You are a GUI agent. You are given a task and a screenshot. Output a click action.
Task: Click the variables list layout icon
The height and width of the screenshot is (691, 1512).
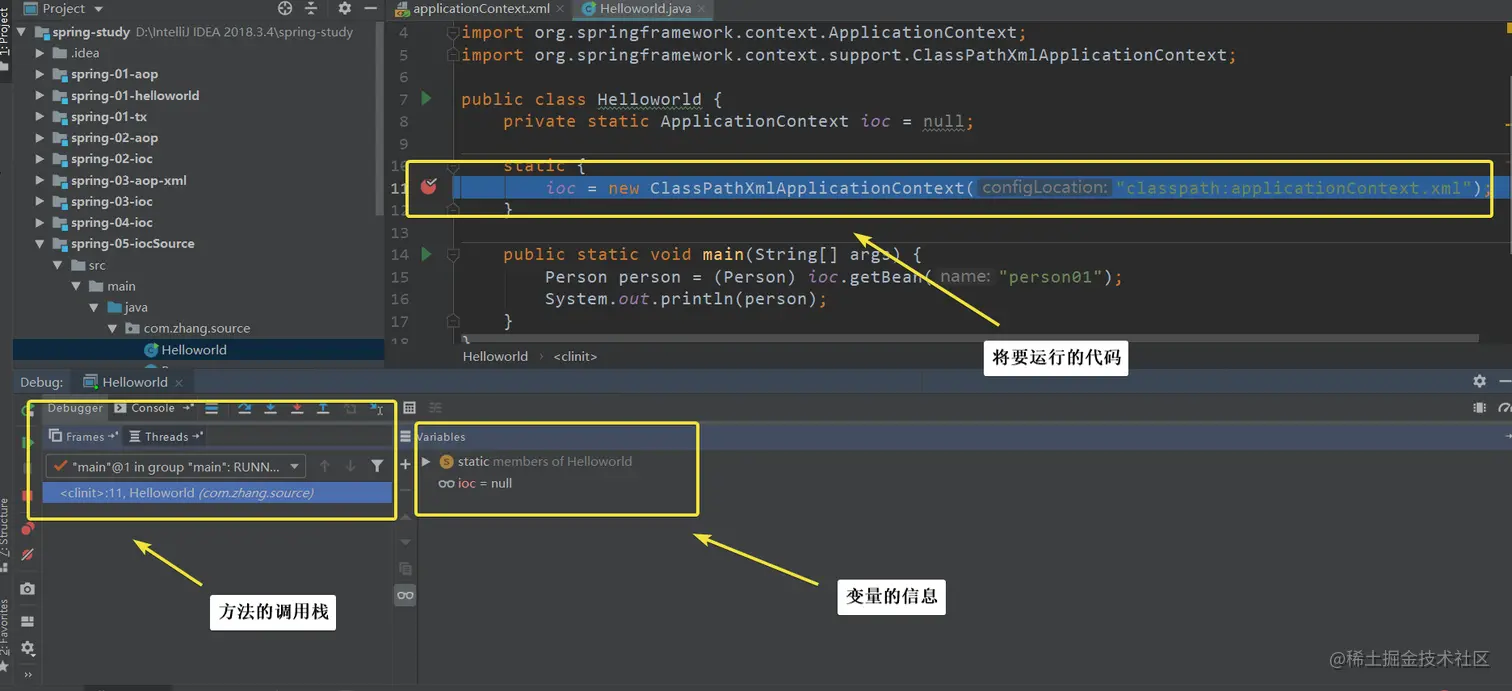pyautogui.click(x=405, y=437)
